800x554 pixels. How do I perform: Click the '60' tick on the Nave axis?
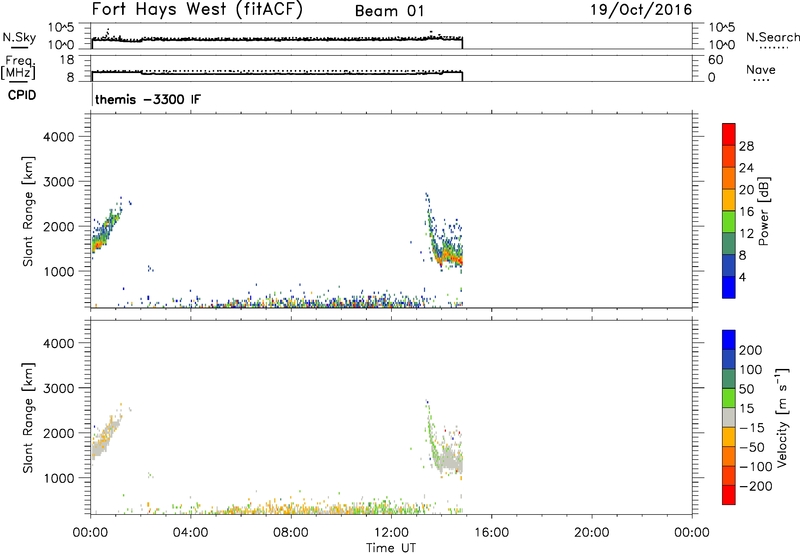pos(715,60)
